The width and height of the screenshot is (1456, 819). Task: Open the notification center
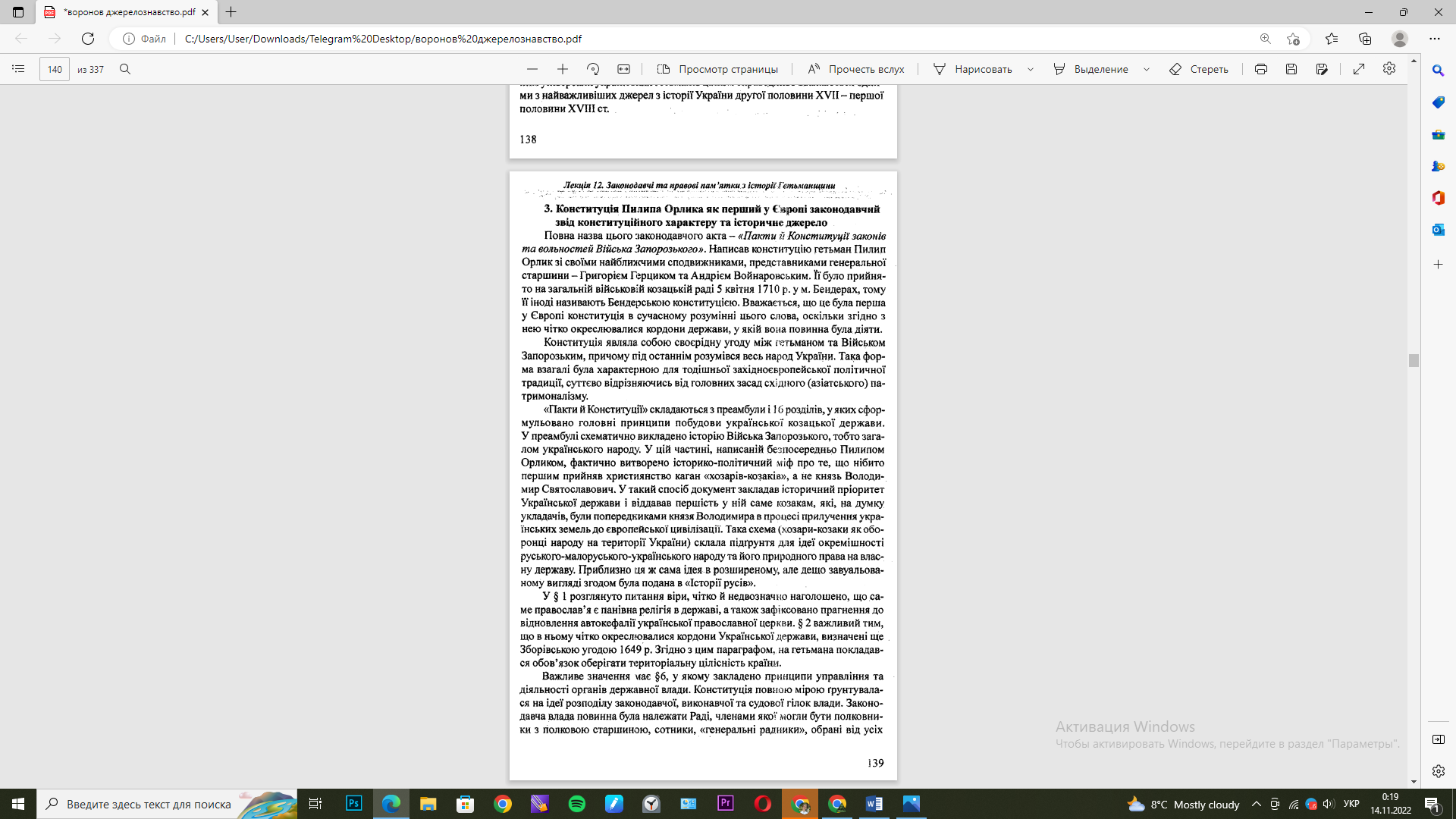point(1432,804)
